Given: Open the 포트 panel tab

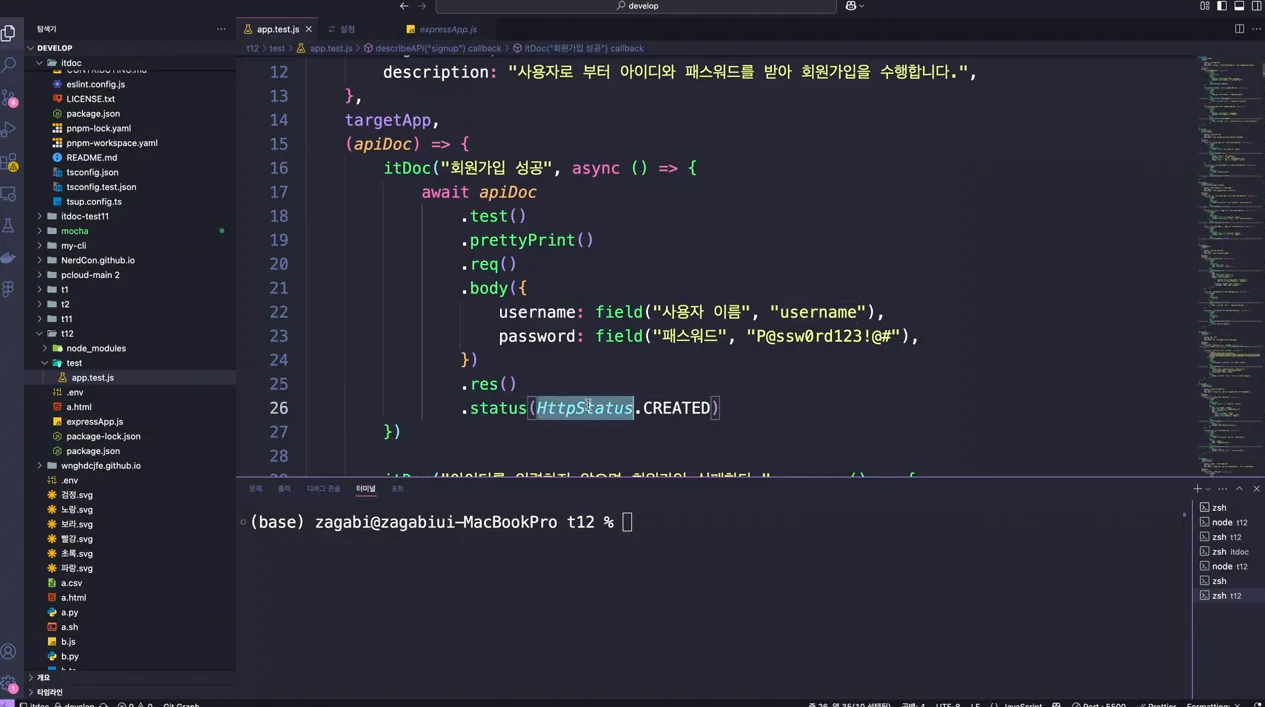Looking at the screenshot, I should pyautogui.click(x=397, y=488).
